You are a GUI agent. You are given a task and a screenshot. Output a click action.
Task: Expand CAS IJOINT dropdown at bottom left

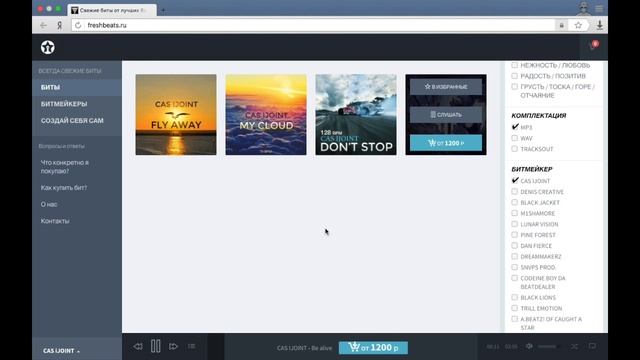click(x=62, y=351)
